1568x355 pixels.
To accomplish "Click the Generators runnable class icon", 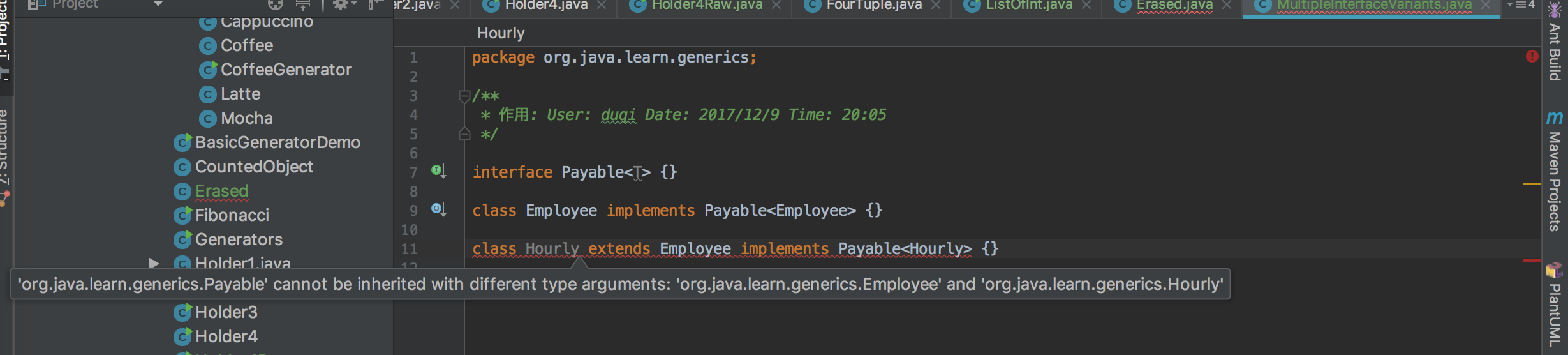I will coord(182,240).
